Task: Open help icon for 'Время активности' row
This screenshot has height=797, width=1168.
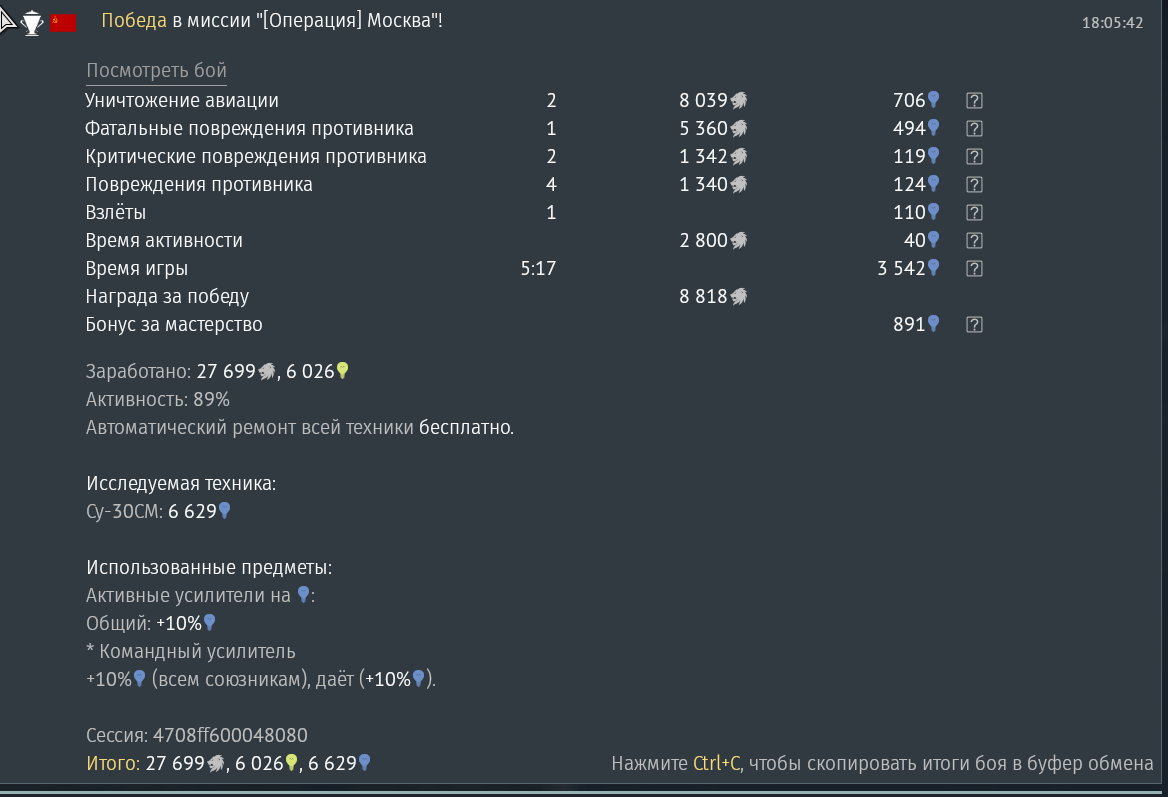Action: (x=974, y=241)
